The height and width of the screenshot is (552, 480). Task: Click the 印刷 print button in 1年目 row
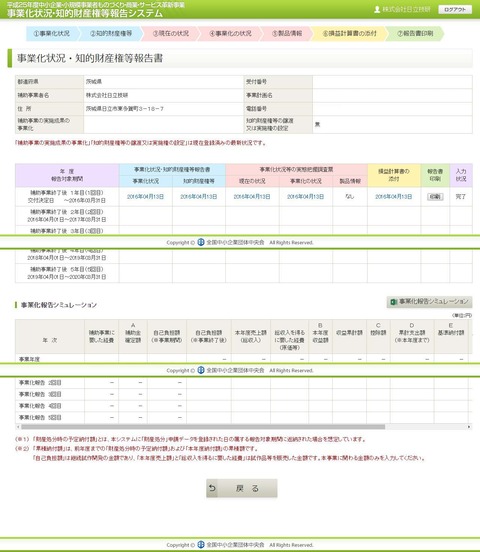[435, 197]
